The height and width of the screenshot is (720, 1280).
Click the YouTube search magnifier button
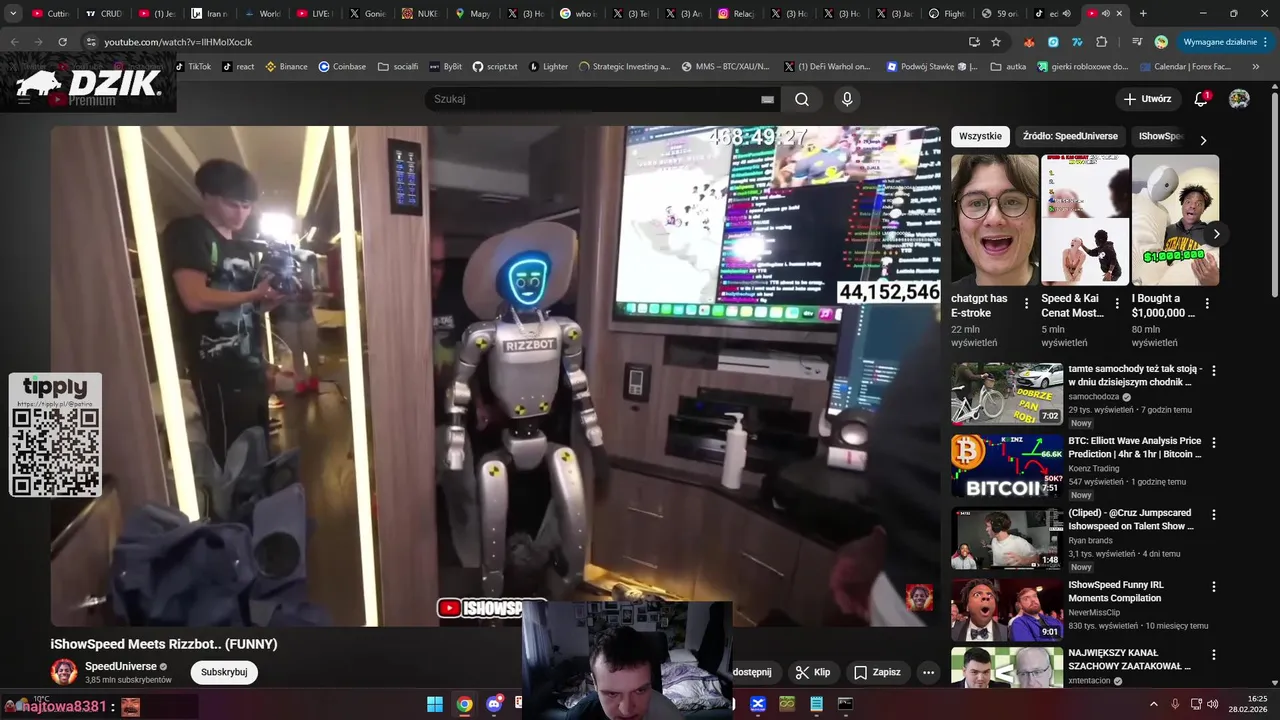(802, 99)
